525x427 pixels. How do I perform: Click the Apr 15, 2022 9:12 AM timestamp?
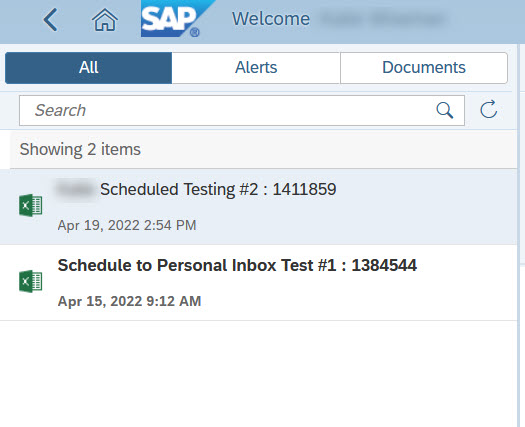click(129, 301)
